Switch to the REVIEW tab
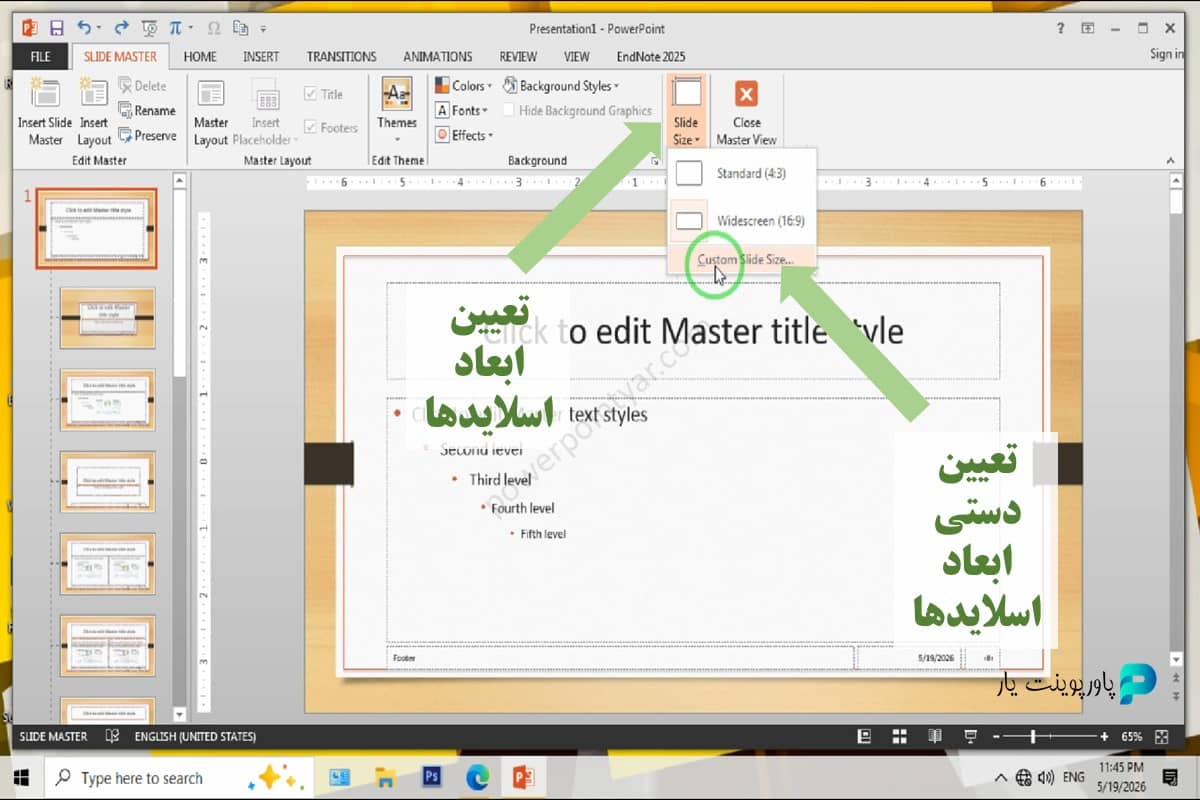1200x800 pixels. (x=518, y=57)
